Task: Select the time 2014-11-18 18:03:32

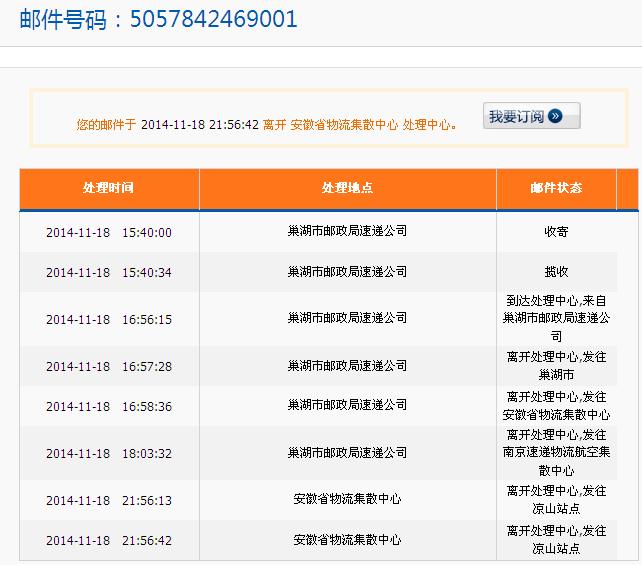Action: point(109,454)
